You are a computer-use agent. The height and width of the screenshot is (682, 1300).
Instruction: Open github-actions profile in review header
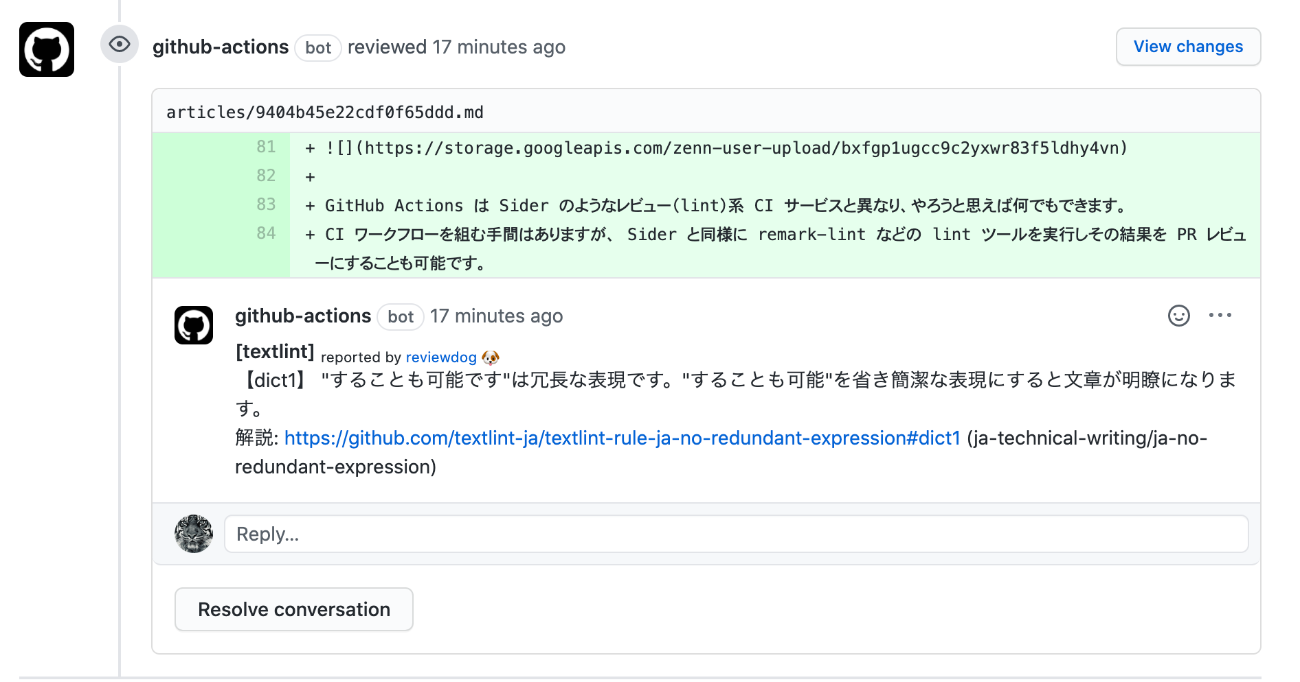[x=221, y=47]
